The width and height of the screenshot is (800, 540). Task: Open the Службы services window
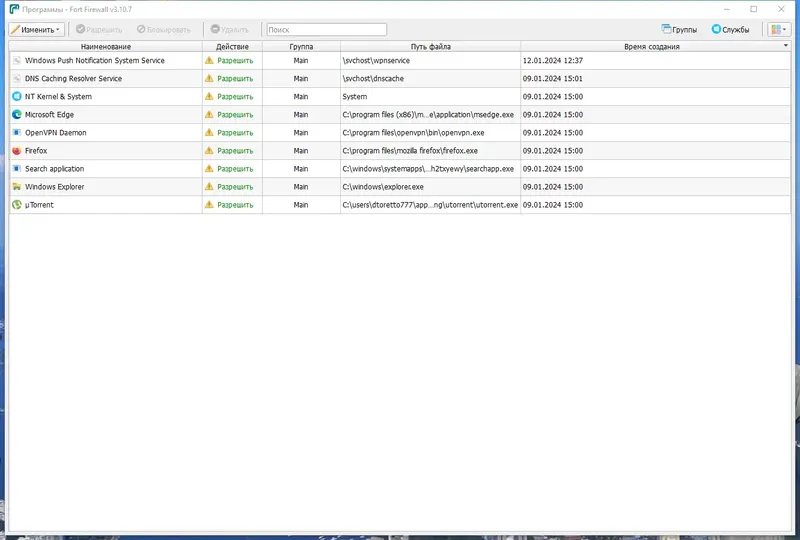pyautogui.click(x=731, y=30)
